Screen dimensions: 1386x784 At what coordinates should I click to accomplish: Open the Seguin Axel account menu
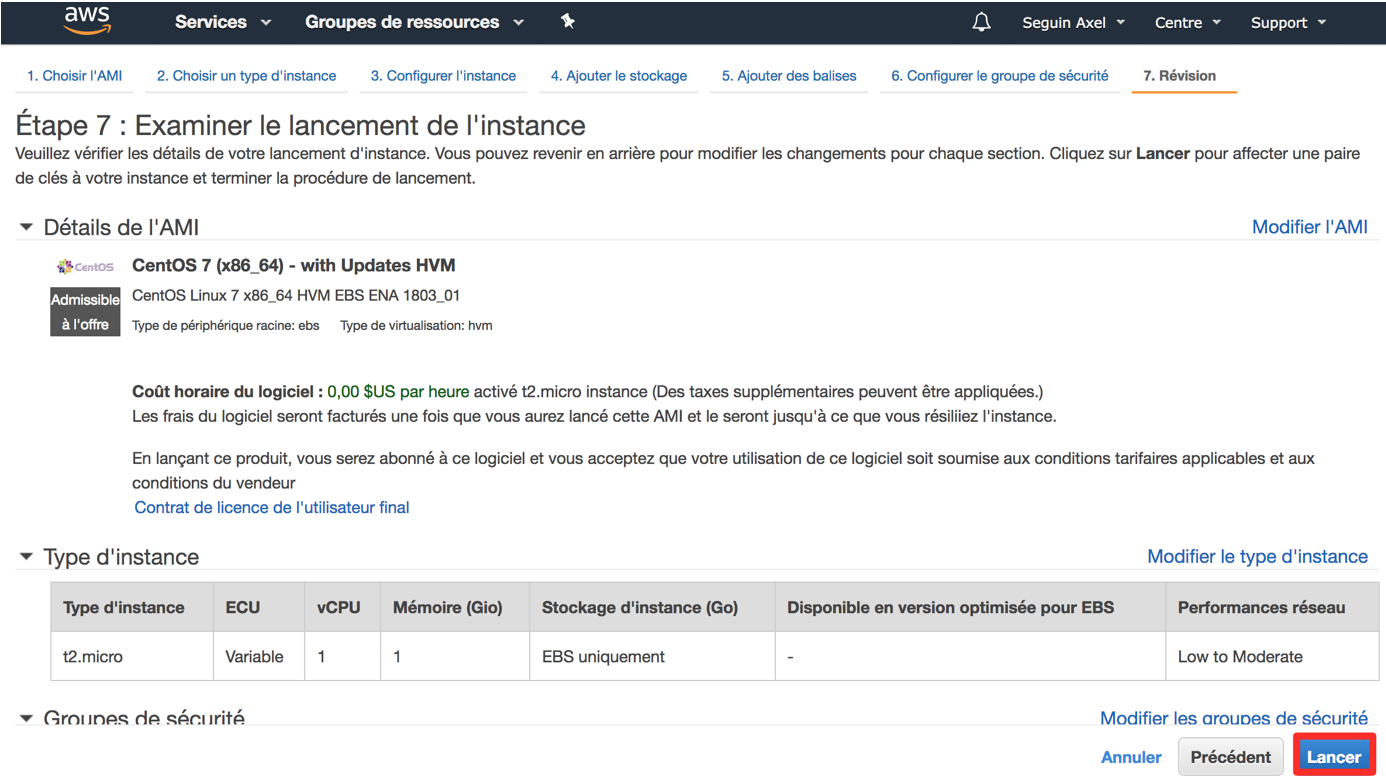(1073, 22)
